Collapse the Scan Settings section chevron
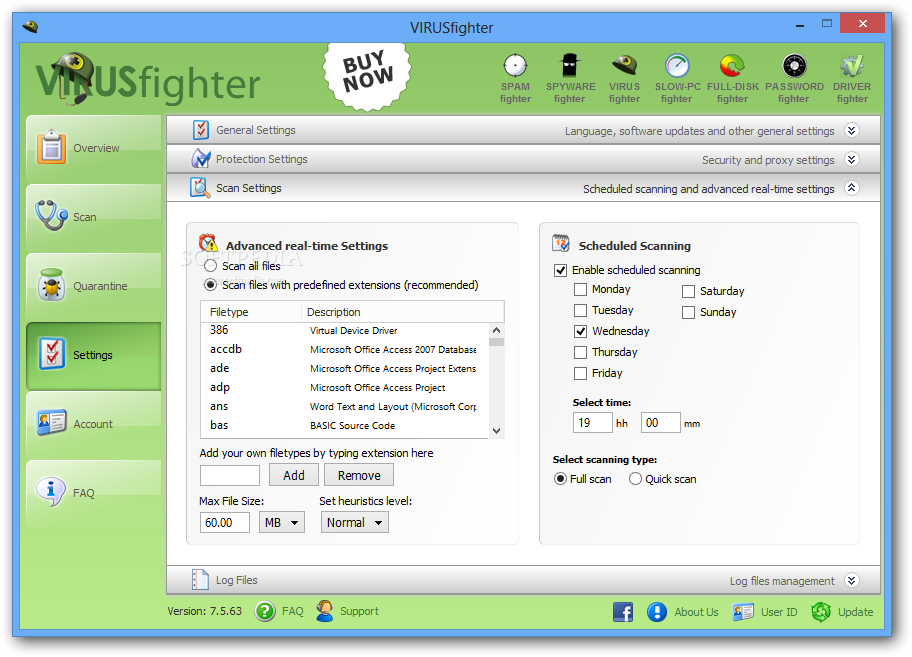This screenshot has height=657, width=912. (x=852, y=188)
